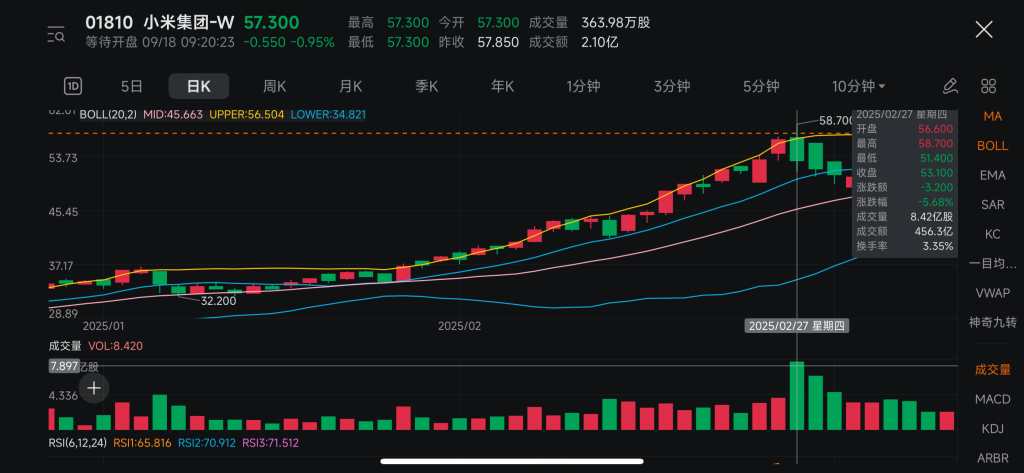Open the drawing pencil tool
1024x473 pixels.
click(950, 86)
